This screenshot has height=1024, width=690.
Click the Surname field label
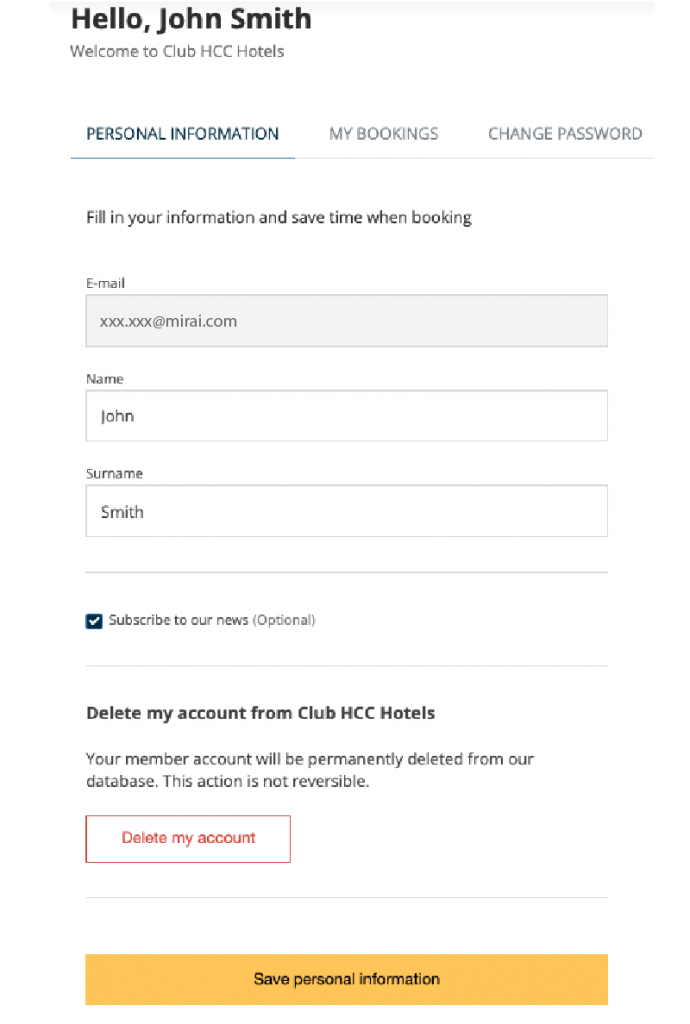[114, 473]
